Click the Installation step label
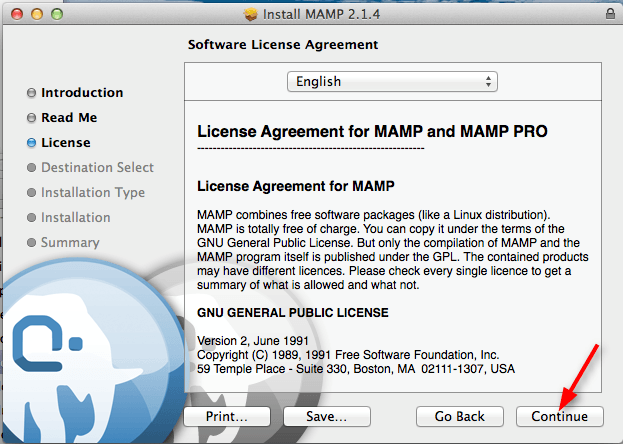This screenshot has width=623, height=444. pyautogui.click(x=75, y=218)
